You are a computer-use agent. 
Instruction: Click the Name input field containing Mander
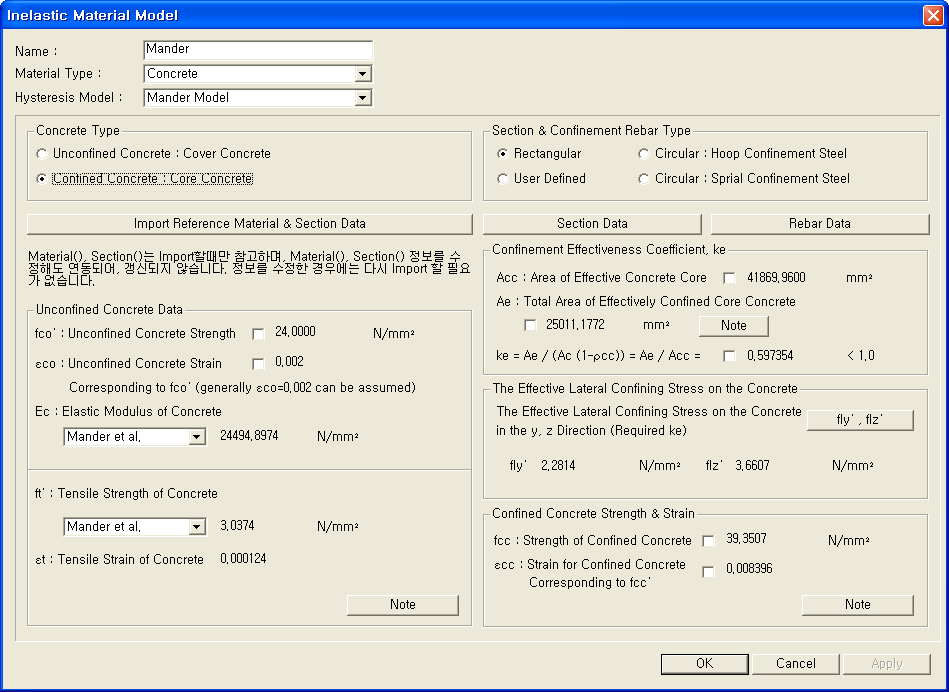click(x=257, y=49)
